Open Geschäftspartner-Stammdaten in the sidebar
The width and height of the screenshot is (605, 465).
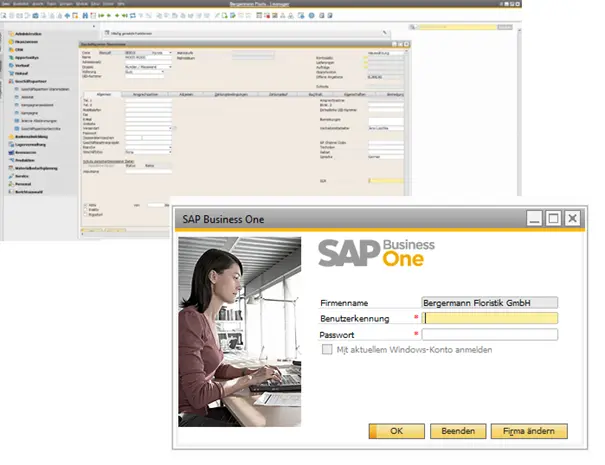(x=45, y=89)
